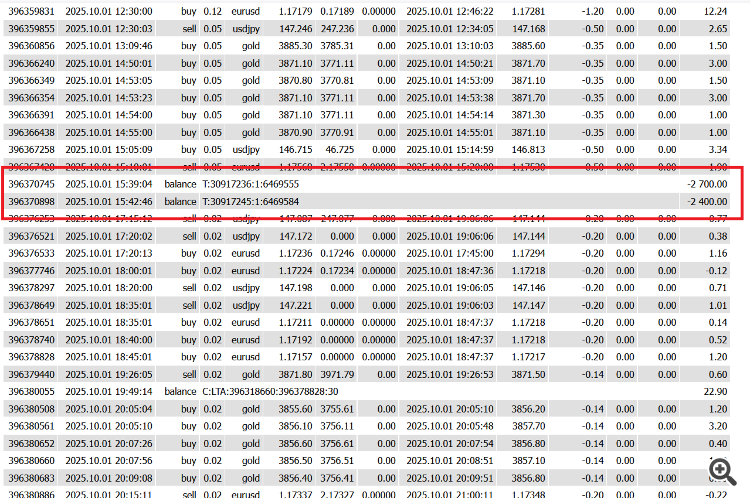Click the 2.65 profit value
This screenshot has width=750, height=498.
coord(718,29)
